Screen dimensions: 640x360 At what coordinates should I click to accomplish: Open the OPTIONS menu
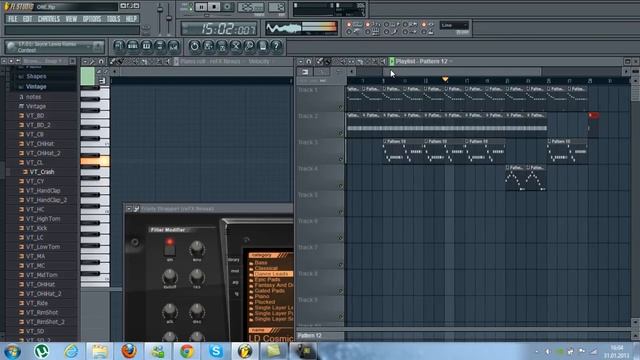click(92, 19)
